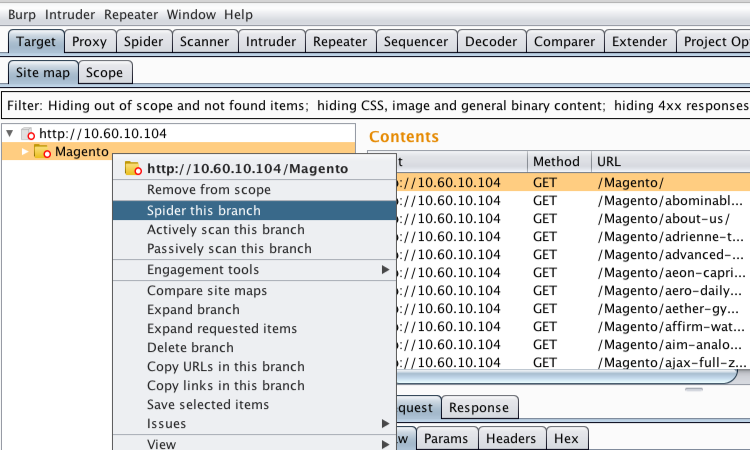750x450 pixels.
Task: Choose Expand requested items
Action: coord(254,329)
